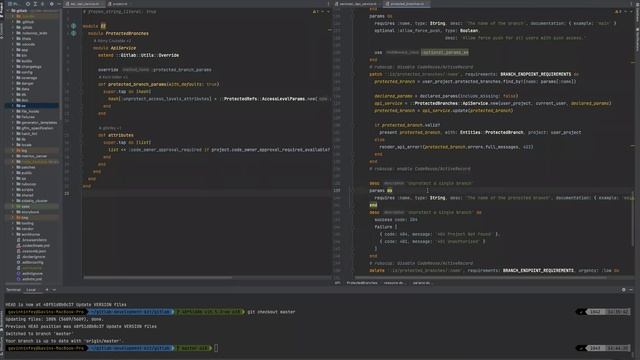Switch to inactive tab in left editor pane
The width and height of the screenshot is (640, 360).
click(118, 4)
